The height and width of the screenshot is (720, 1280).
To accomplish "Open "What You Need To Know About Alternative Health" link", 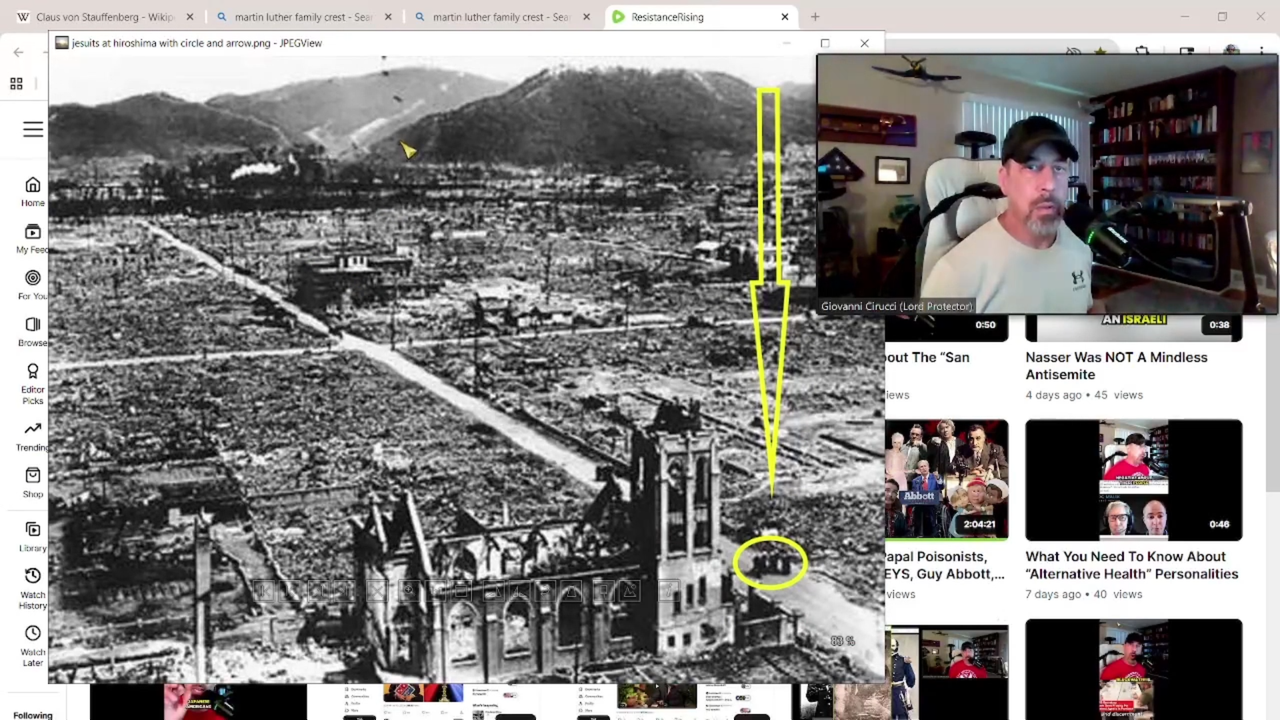I will click(1131, 565).
